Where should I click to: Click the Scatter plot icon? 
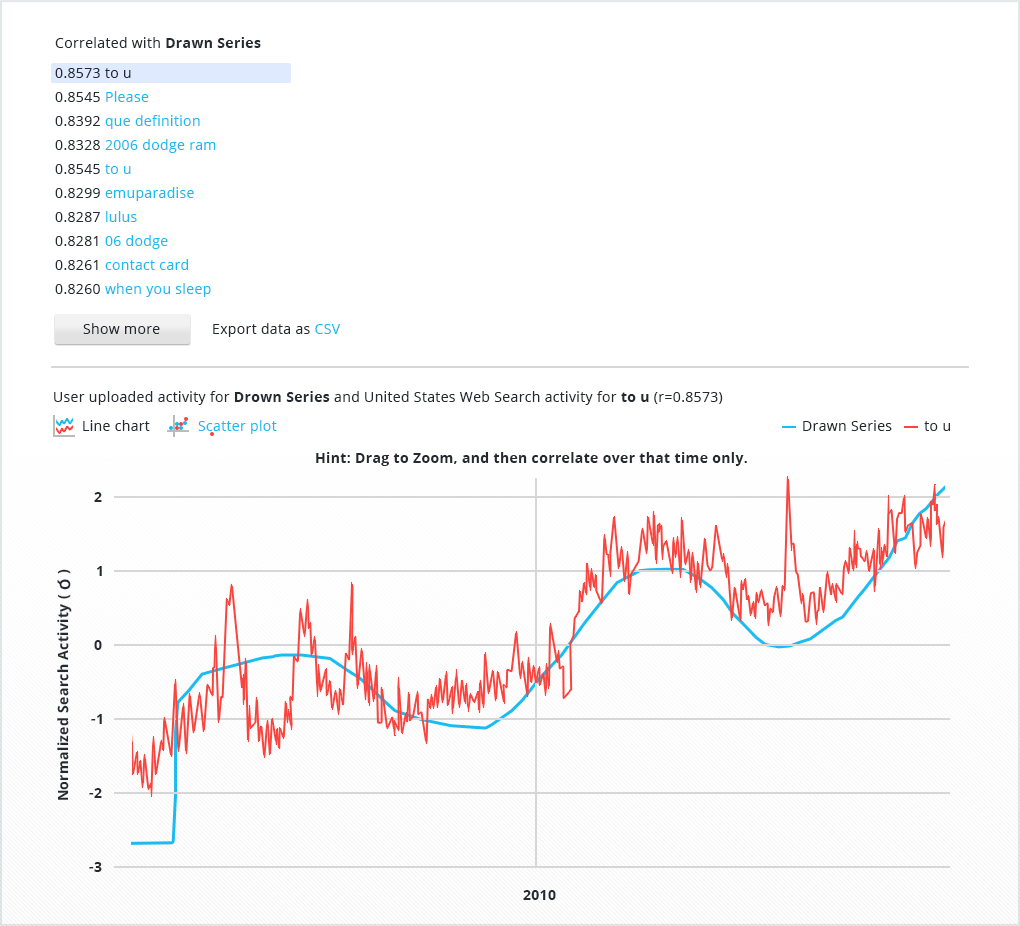[x=179, y=426]
